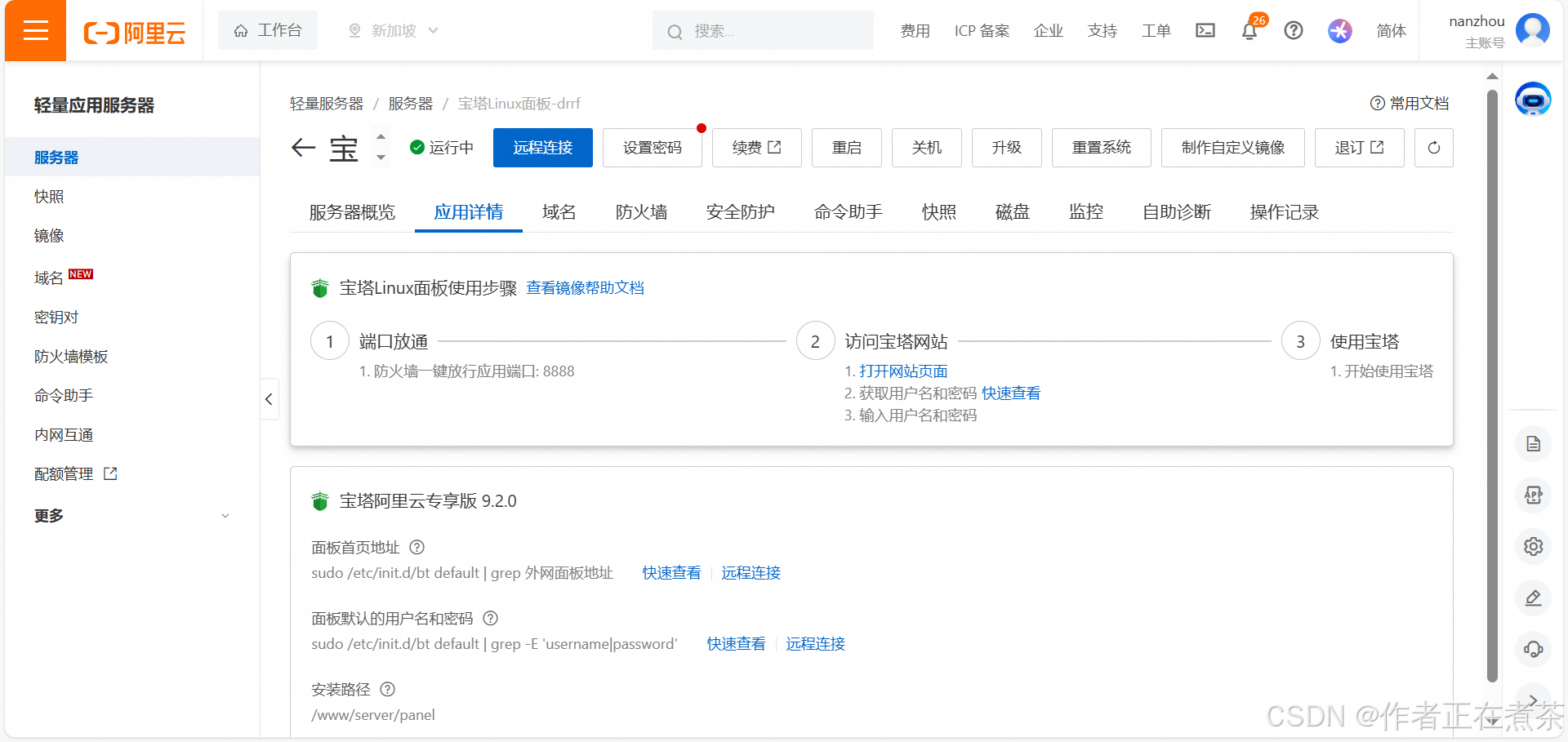This screenshot has width=1568, height=742.
Task: Select 快照 in the left sidebar
Action: 132,197
